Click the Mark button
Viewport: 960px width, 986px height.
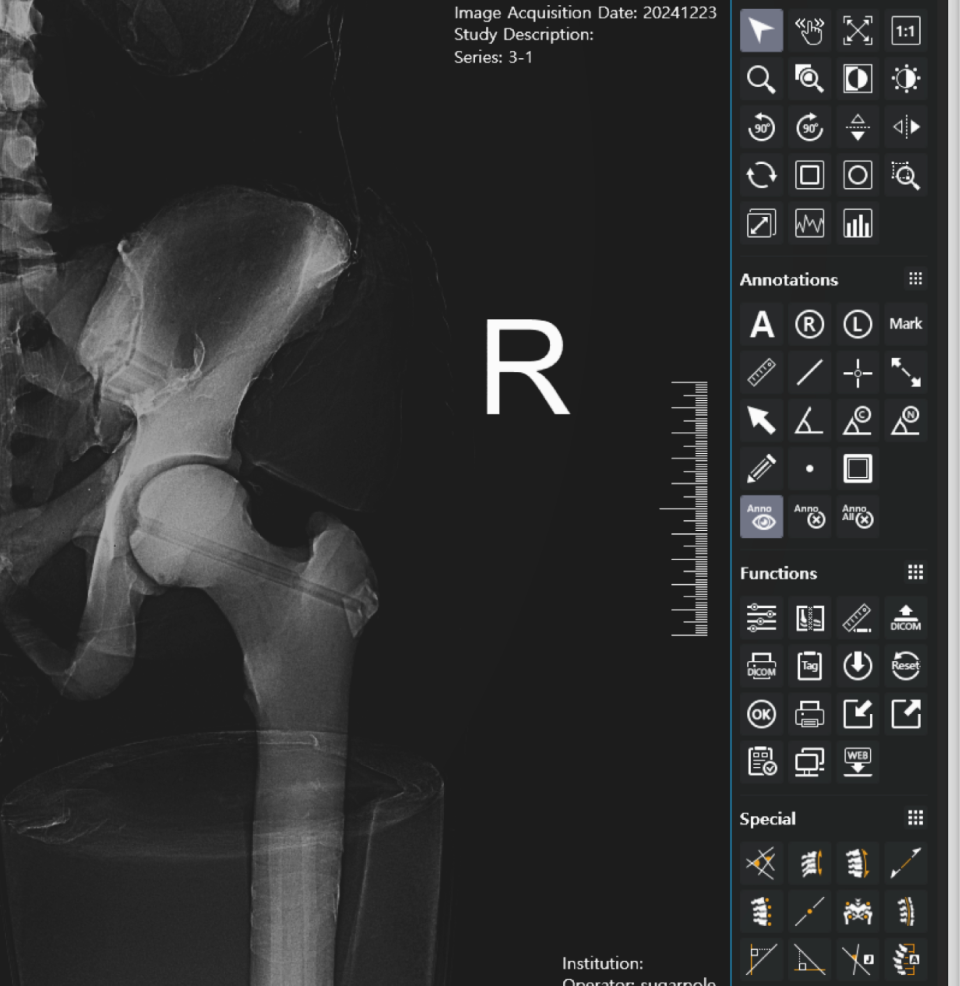(906, 324)
